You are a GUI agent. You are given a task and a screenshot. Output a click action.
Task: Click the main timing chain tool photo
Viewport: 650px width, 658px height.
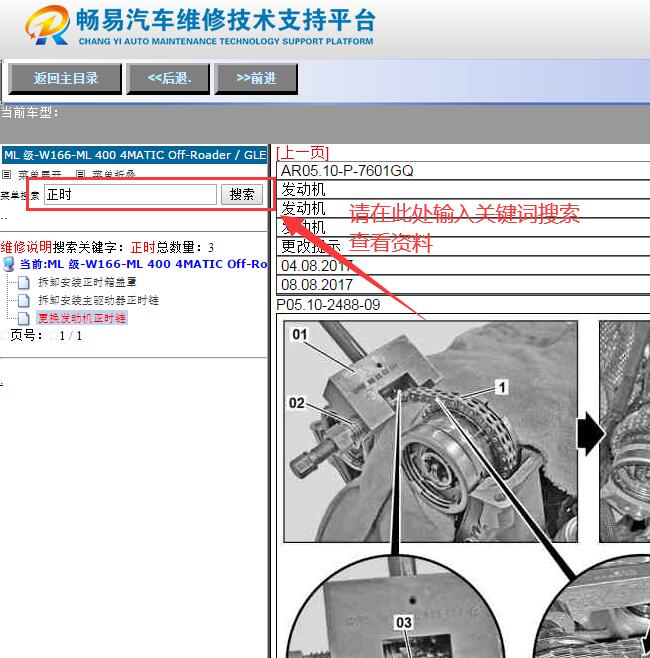pos(431,431)
